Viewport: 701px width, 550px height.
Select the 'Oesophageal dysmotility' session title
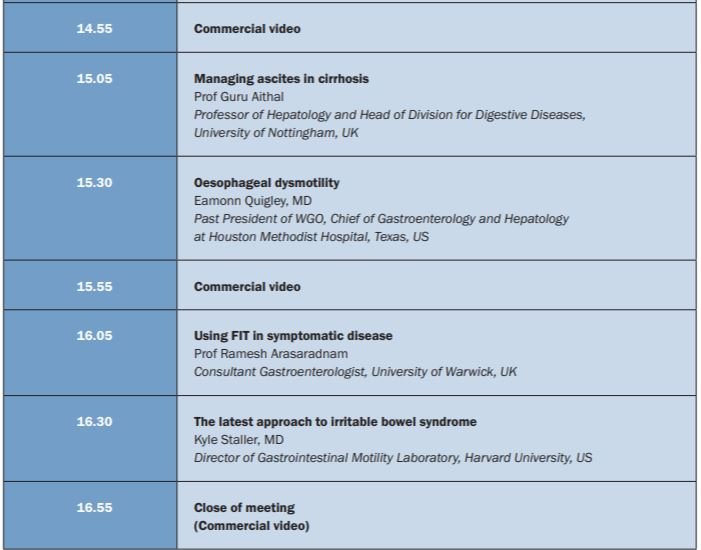click(x=266, y=183)
